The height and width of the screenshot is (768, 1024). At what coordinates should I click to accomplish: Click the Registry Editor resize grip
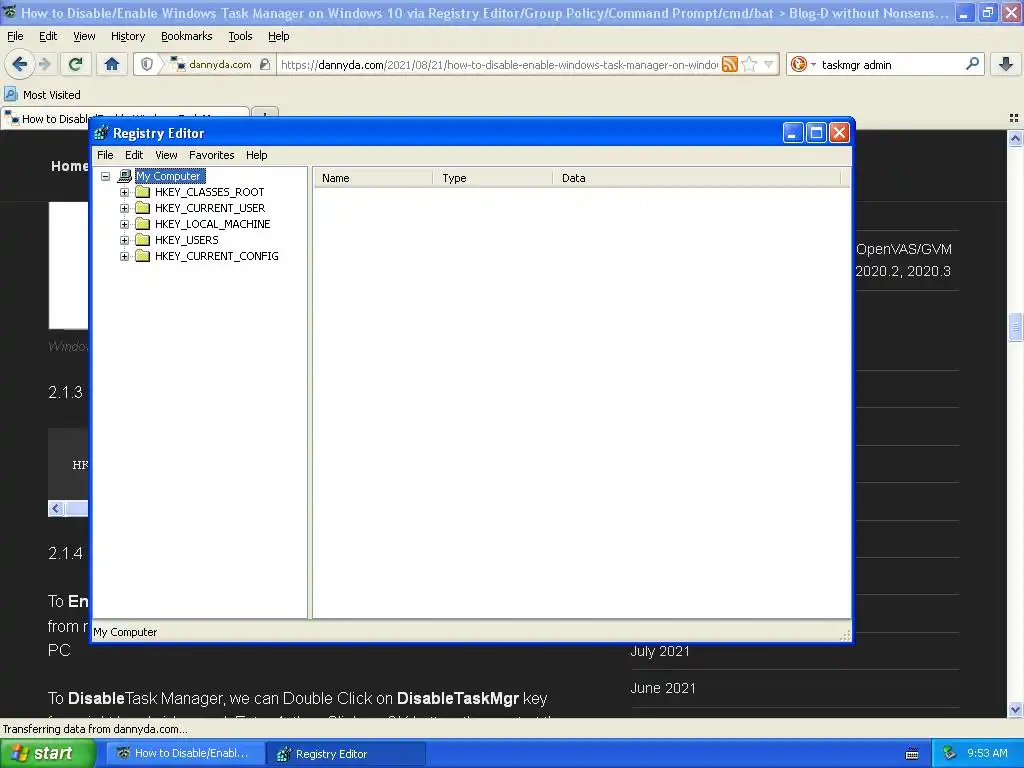pos(845,635)
